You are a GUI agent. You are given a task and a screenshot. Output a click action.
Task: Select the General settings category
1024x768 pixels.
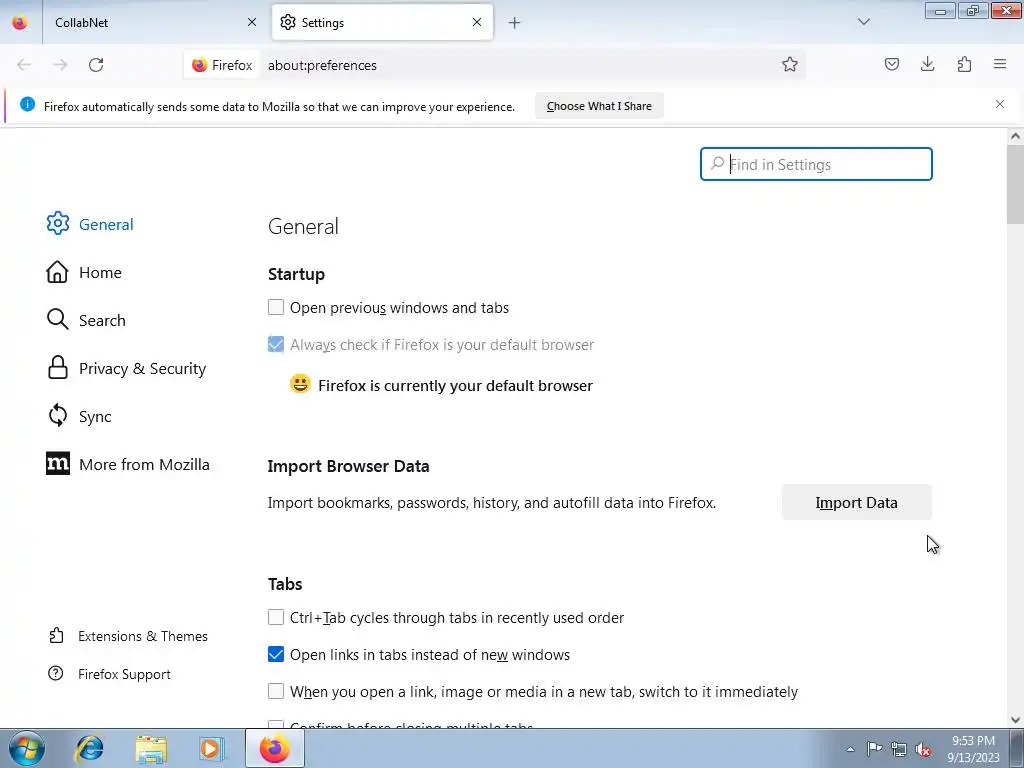point(90,224)
